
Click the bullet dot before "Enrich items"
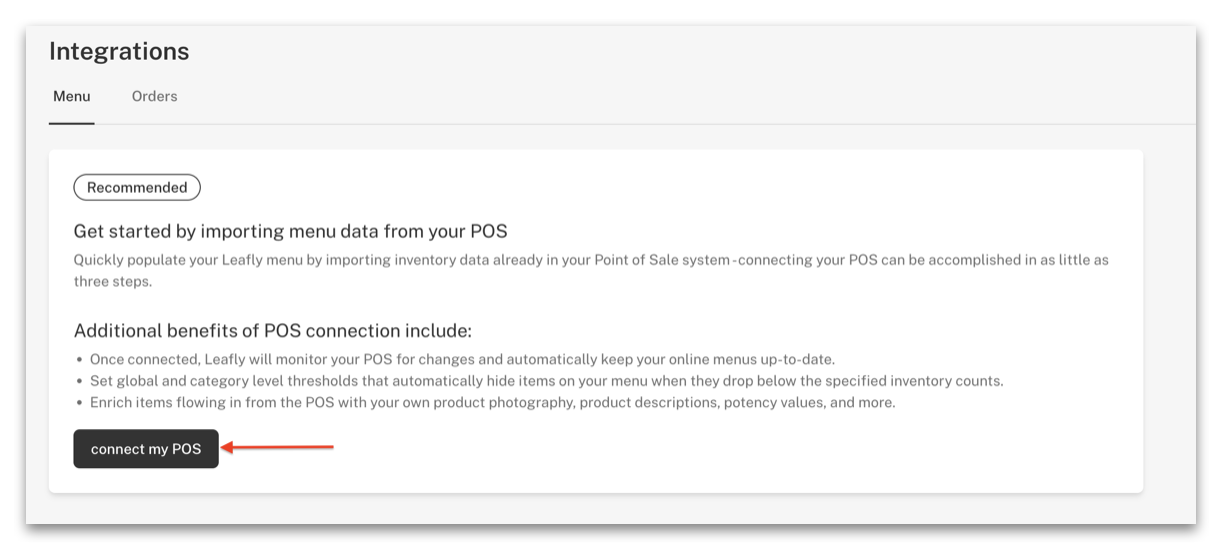pyautogui.click(x=79, y=402)
